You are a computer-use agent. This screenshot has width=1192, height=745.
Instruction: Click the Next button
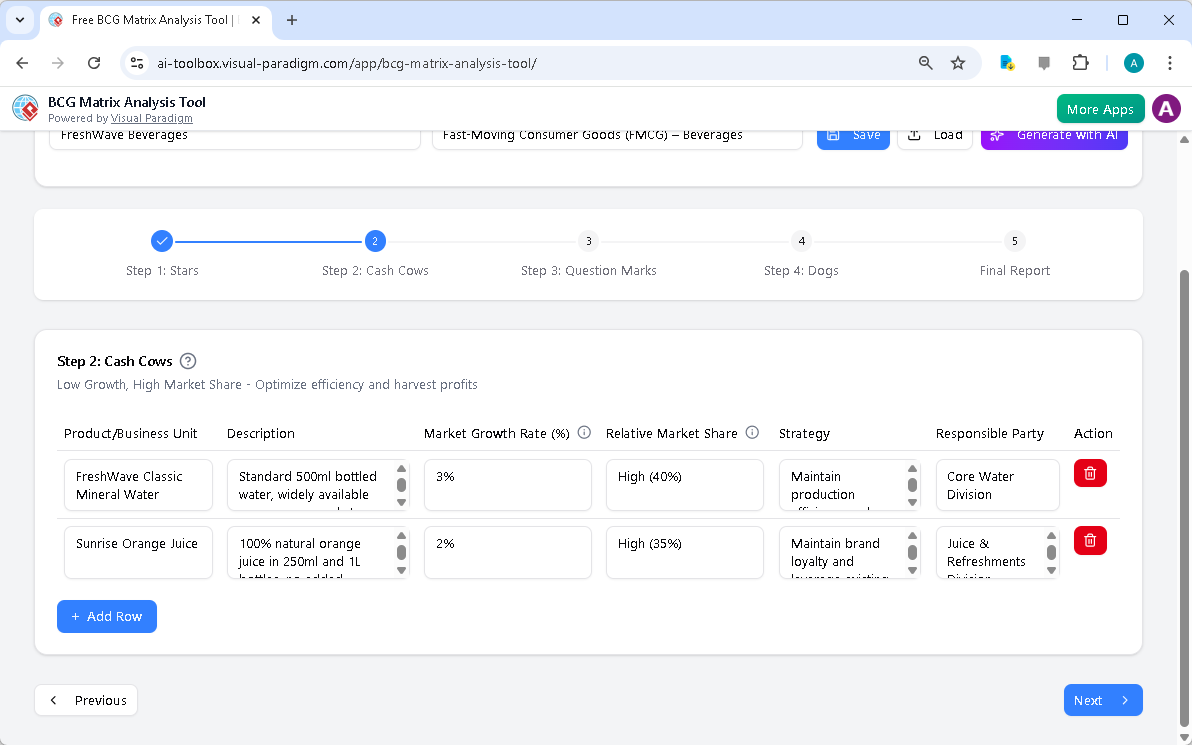[1103, 700]
